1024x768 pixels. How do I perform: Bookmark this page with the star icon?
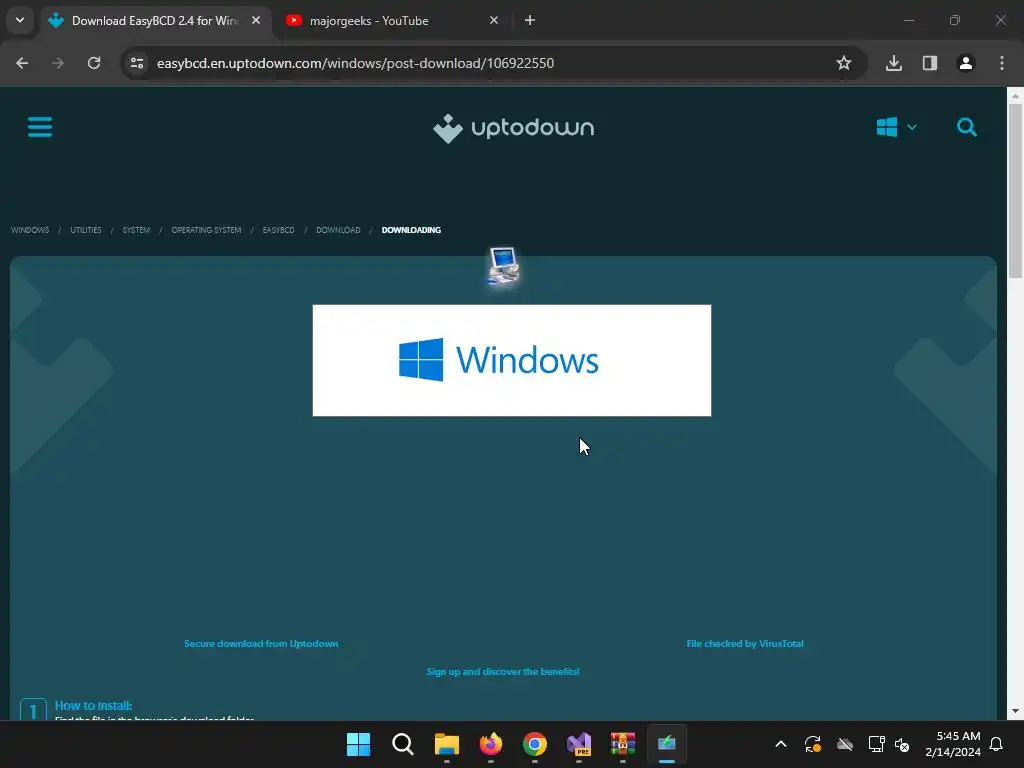(844, 63)
